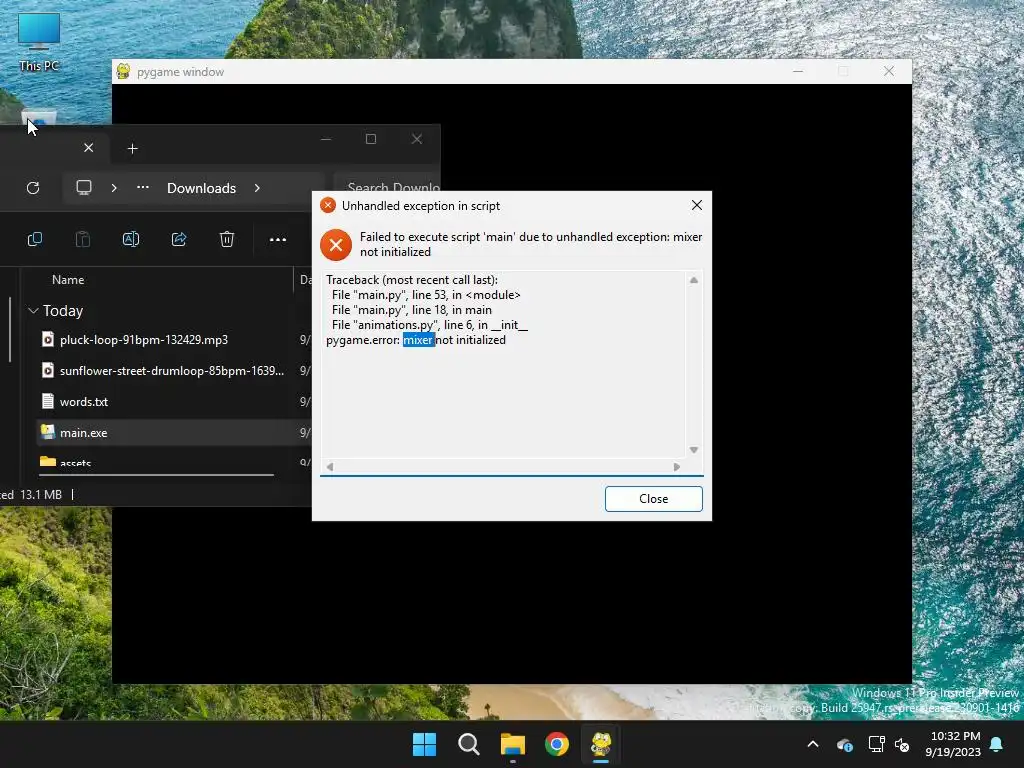Click the Copy icon in Explorer toolbar
Image resolution: width=1024 pixels, height=768 pixels.
(35, 240)
